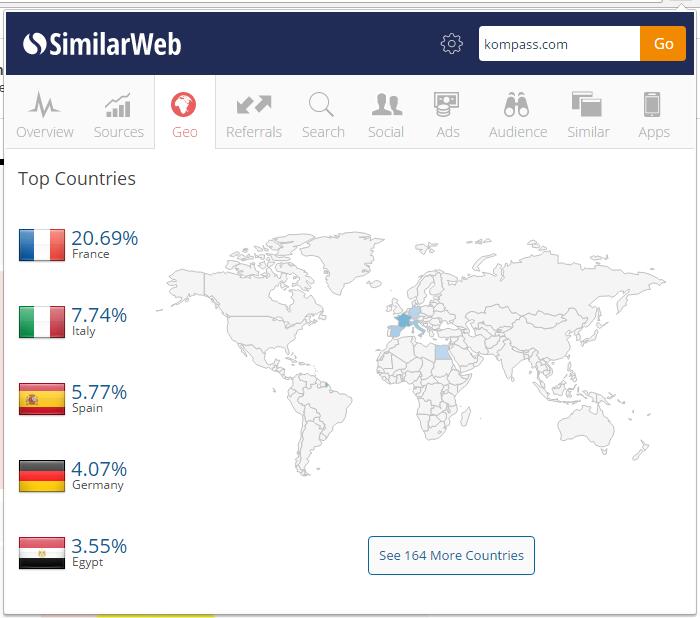Switch to the Sources tab
Viewport: 700px width, 618px height.
pos(119,114)
